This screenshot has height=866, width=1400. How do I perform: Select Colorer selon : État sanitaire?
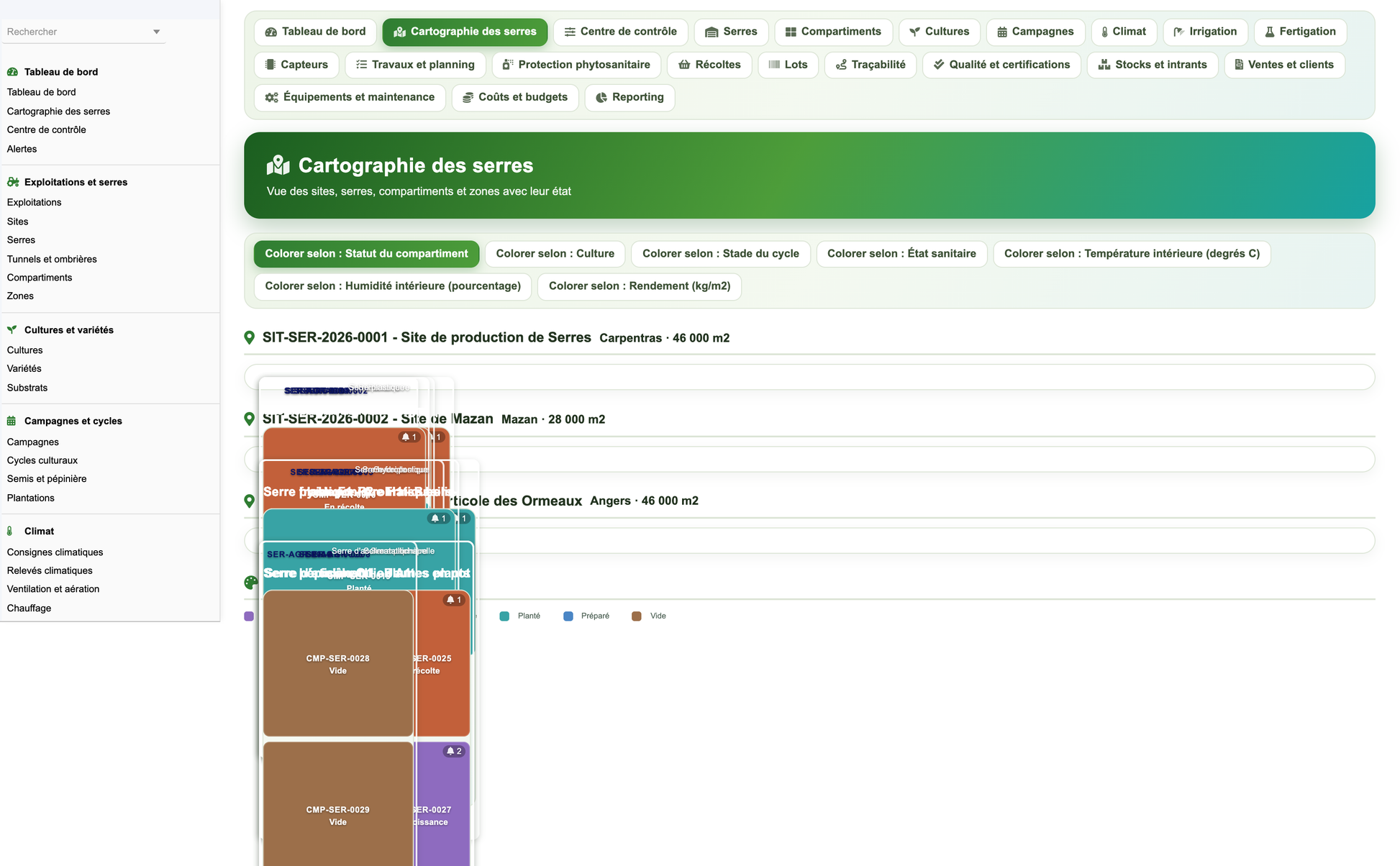(901, 254)
